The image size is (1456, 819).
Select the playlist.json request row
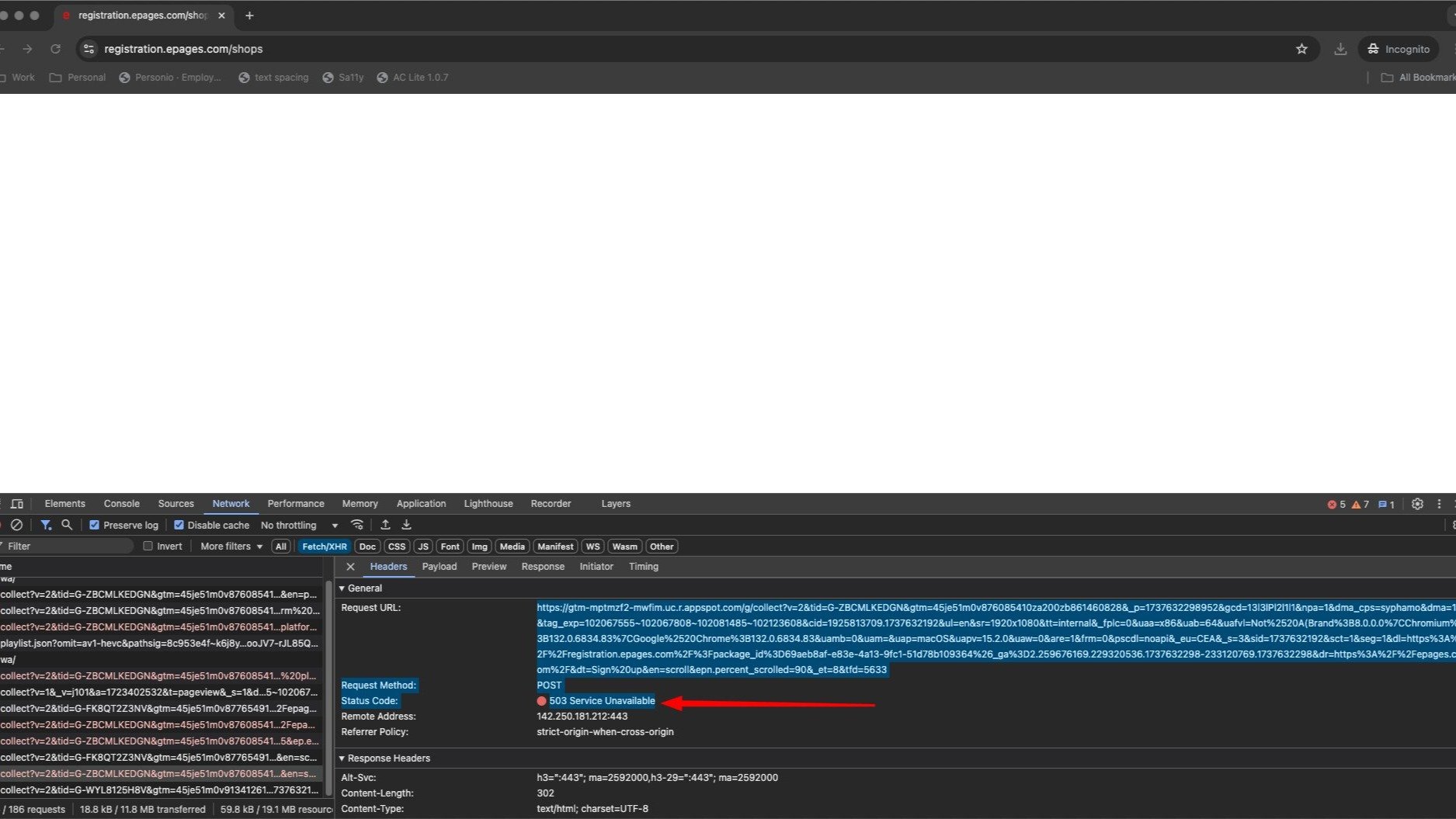159,644
